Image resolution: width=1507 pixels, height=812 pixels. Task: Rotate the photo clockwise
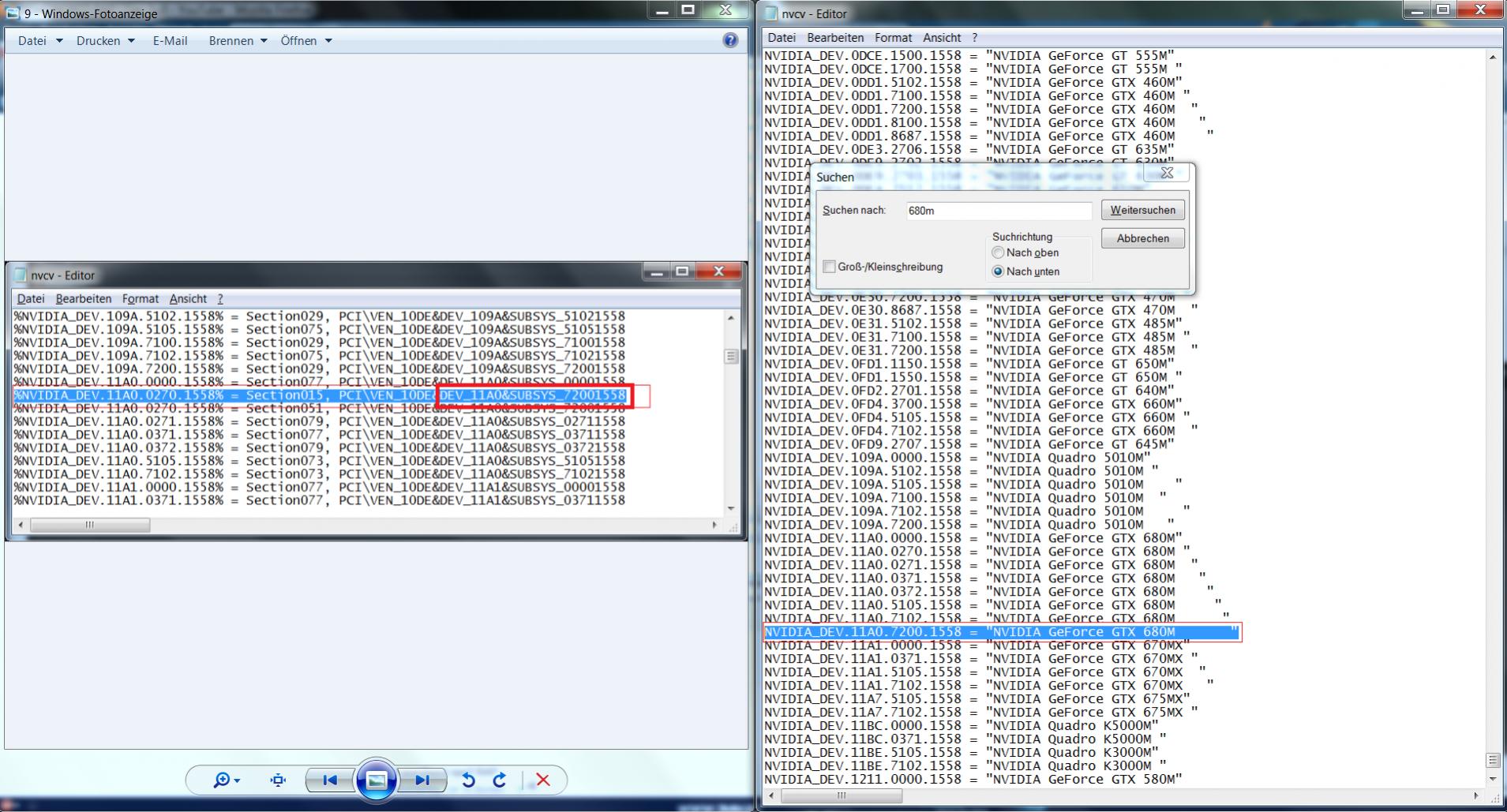point(499,780)
